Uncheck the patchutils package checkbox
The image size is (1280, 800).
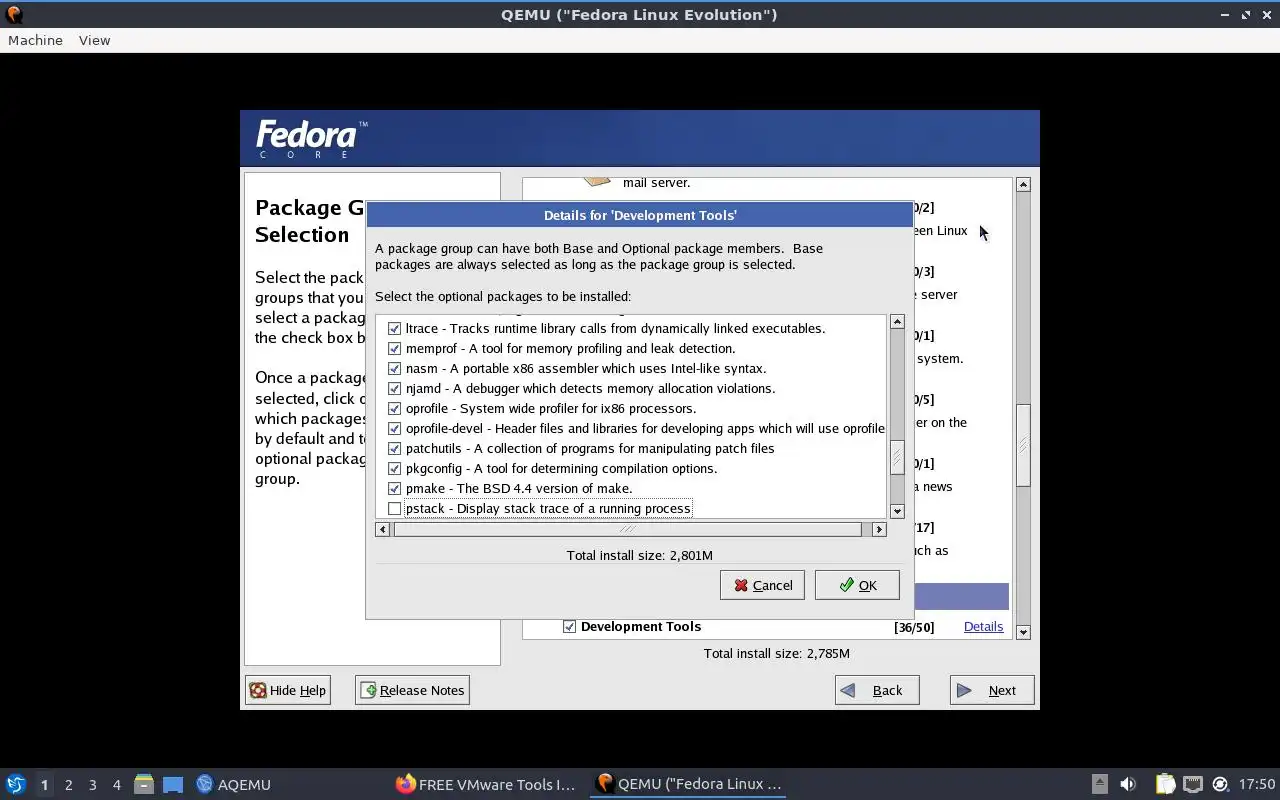pos(394,448)
